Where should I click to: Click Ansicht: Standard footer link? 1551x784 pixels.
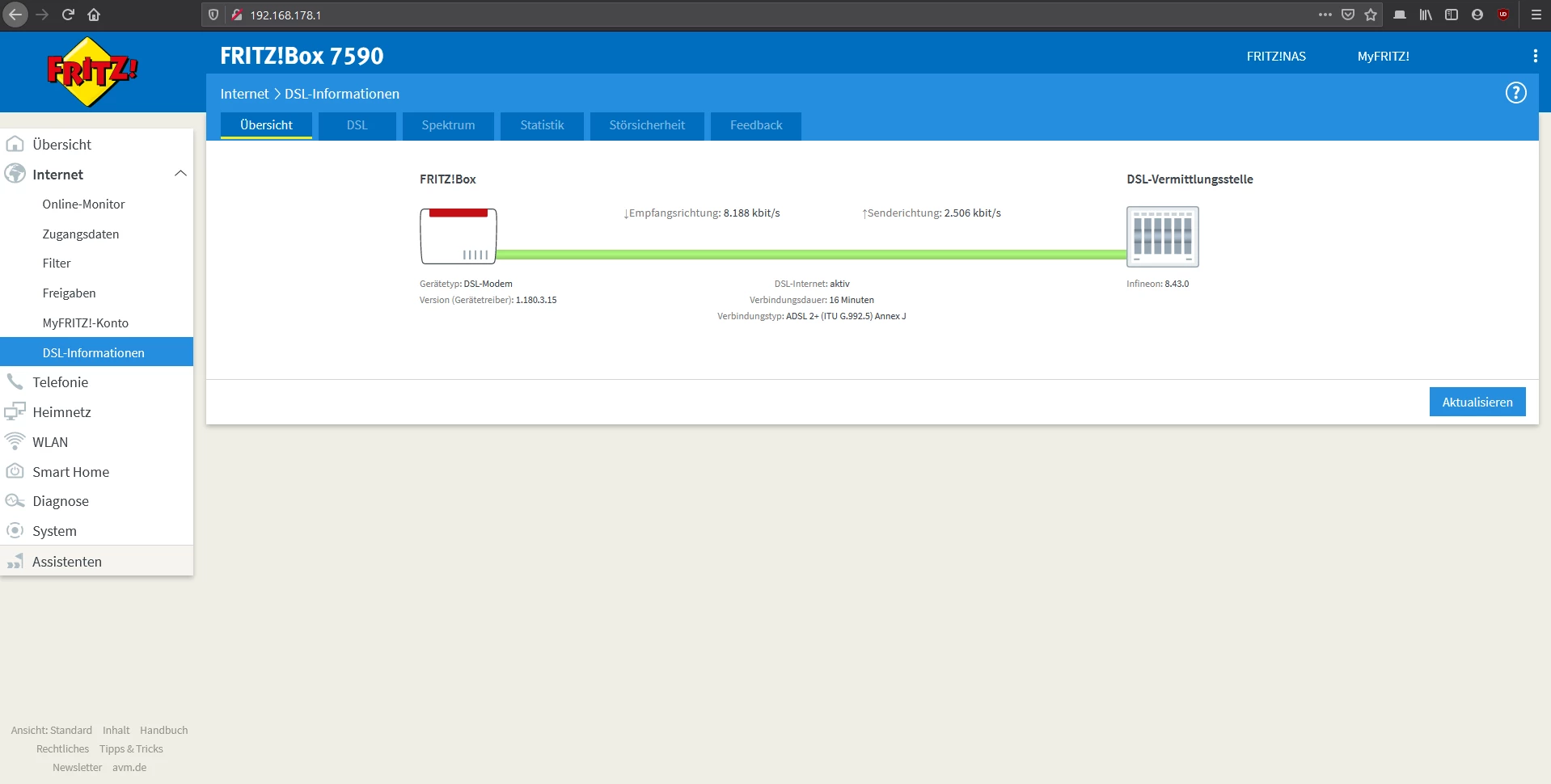coord(52,731)
